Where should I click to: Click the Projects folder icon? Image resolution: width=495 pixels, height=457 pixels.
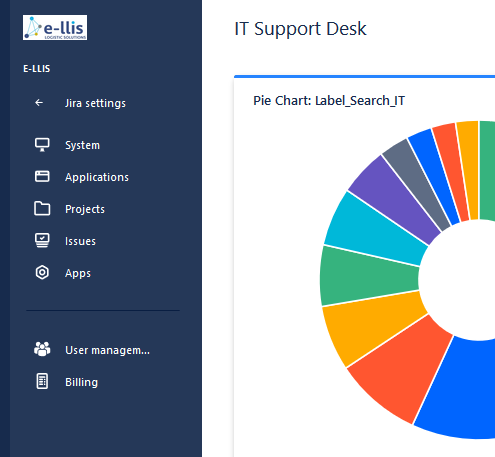coord(42,209)
